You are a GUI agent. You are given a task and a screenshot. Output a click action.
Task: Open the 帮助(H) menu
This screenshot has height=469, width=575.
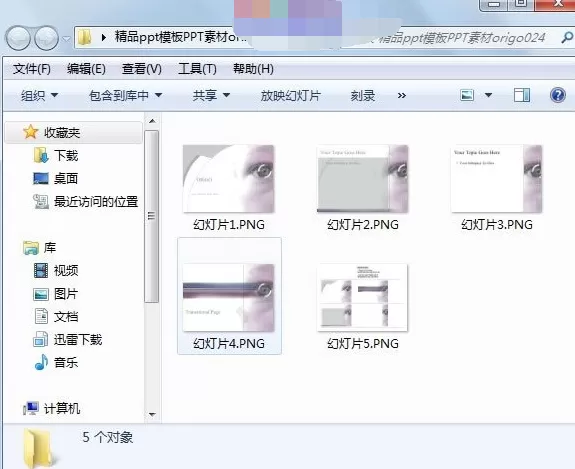coord(253,69)
